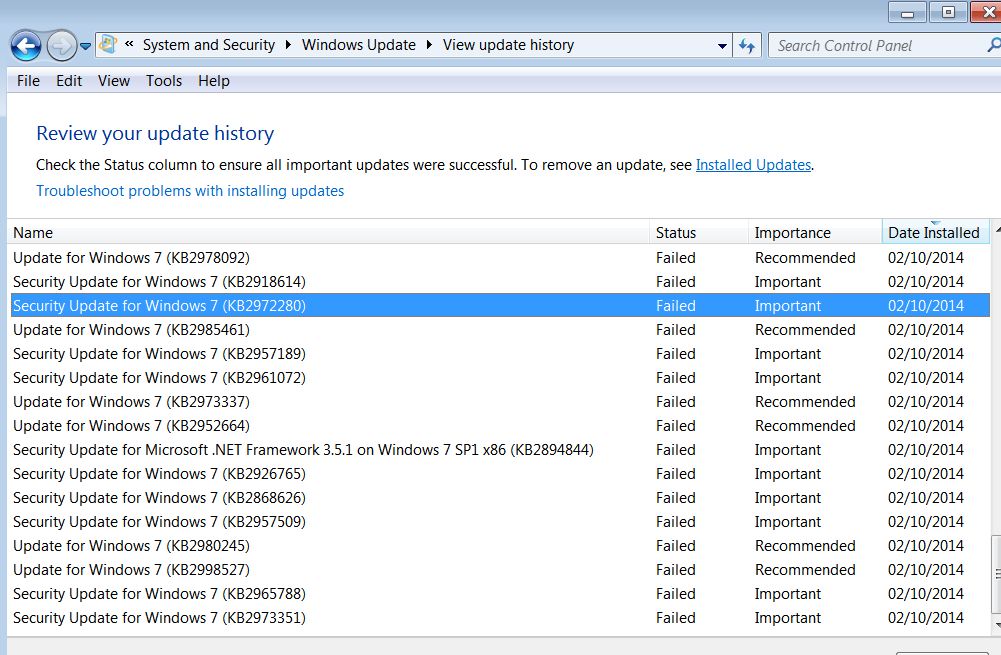1001x655 pixels.
Task: Refresh the address bar view
Action: coord(746,45)
